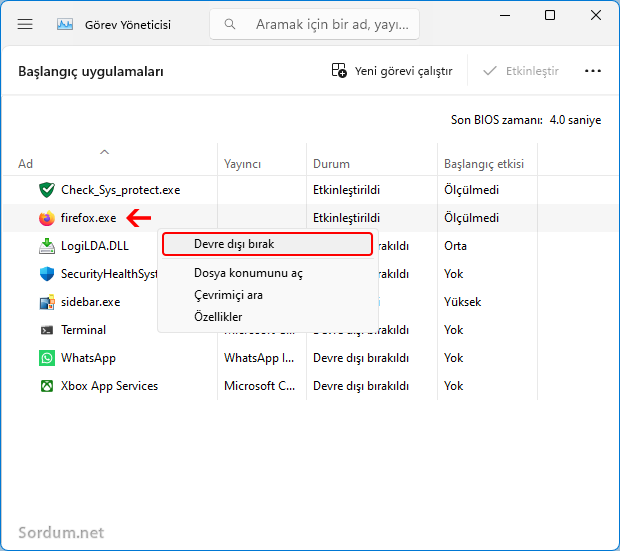Image resolution: width=620 pixels, height=551 pixels.
Task: Click Yeni görevi çalıştır button
Action: coord(392,71)
